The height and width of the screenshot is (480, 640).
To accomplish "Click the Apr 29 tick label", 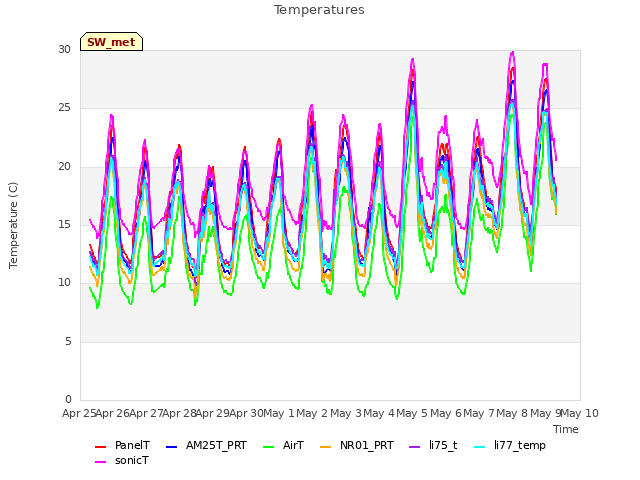I will point(213,413).
